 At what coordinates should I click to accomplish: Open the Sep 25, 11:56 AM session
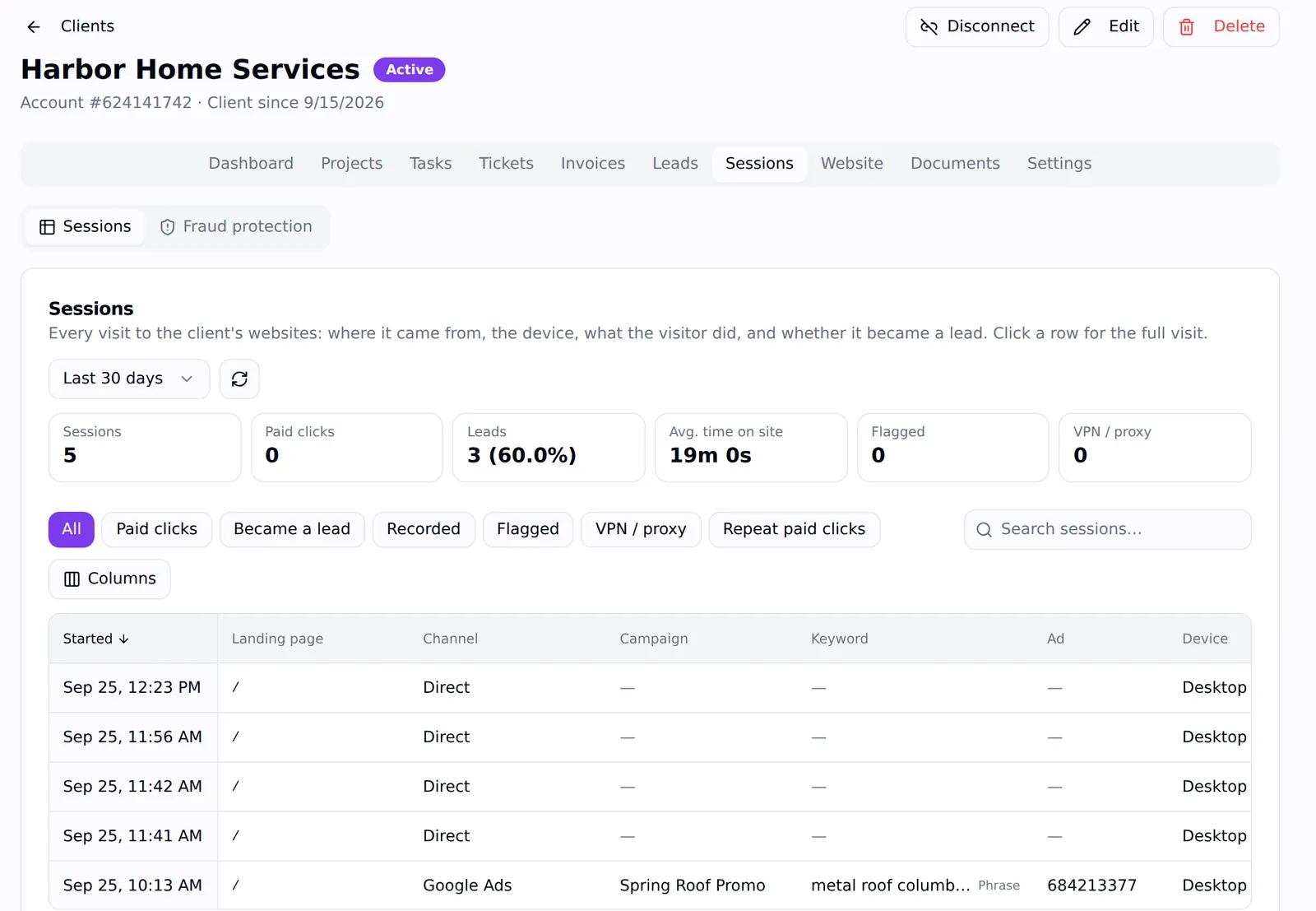click(x=650, y=737)
